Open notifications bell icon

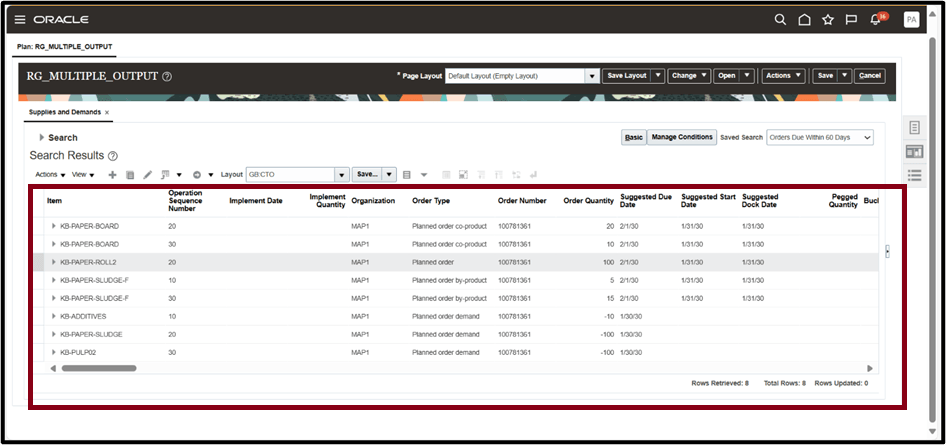coord(875,20)
